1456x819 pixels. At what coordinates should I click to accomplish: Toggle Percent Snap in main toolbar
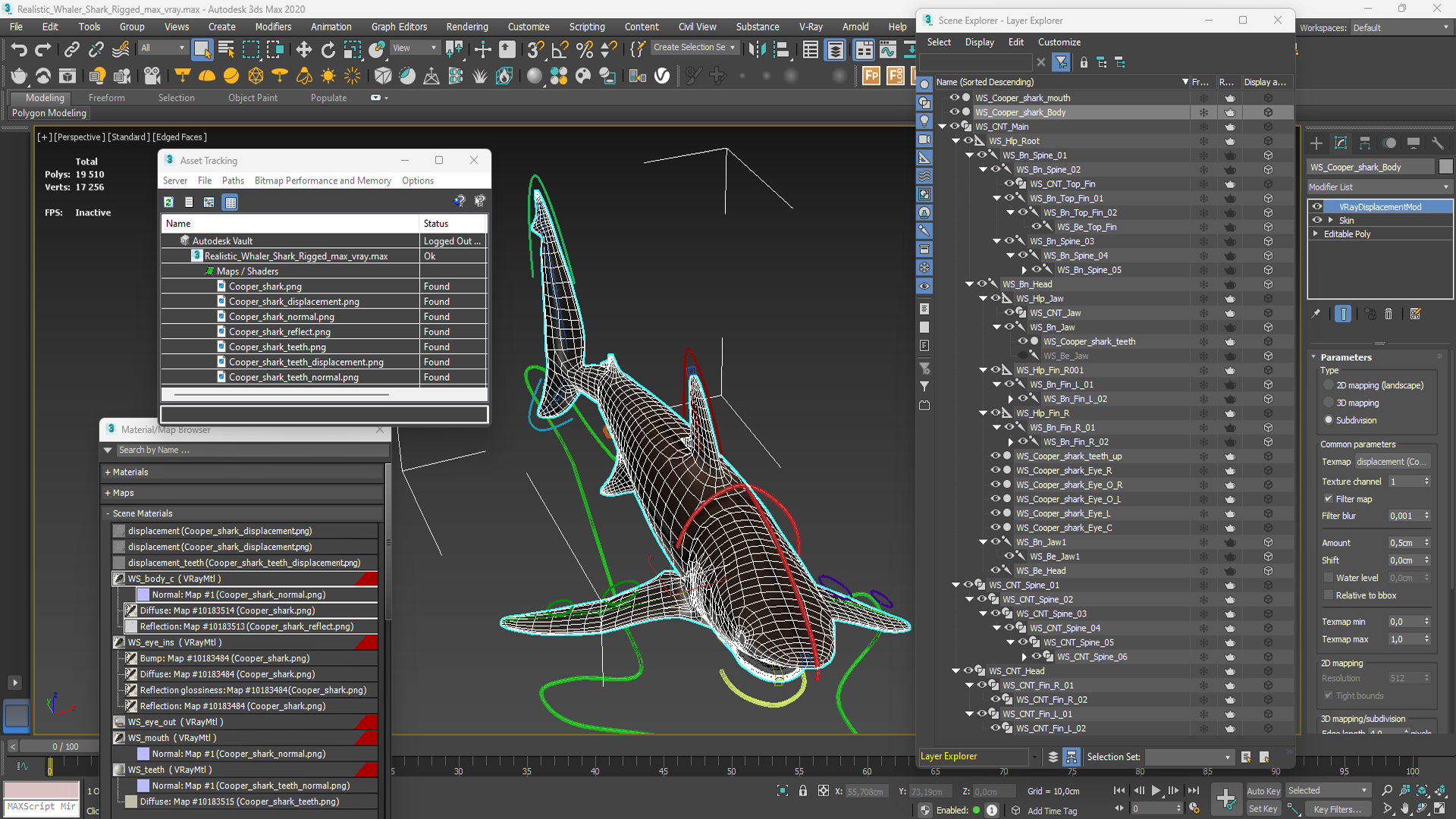coord(585,50)
